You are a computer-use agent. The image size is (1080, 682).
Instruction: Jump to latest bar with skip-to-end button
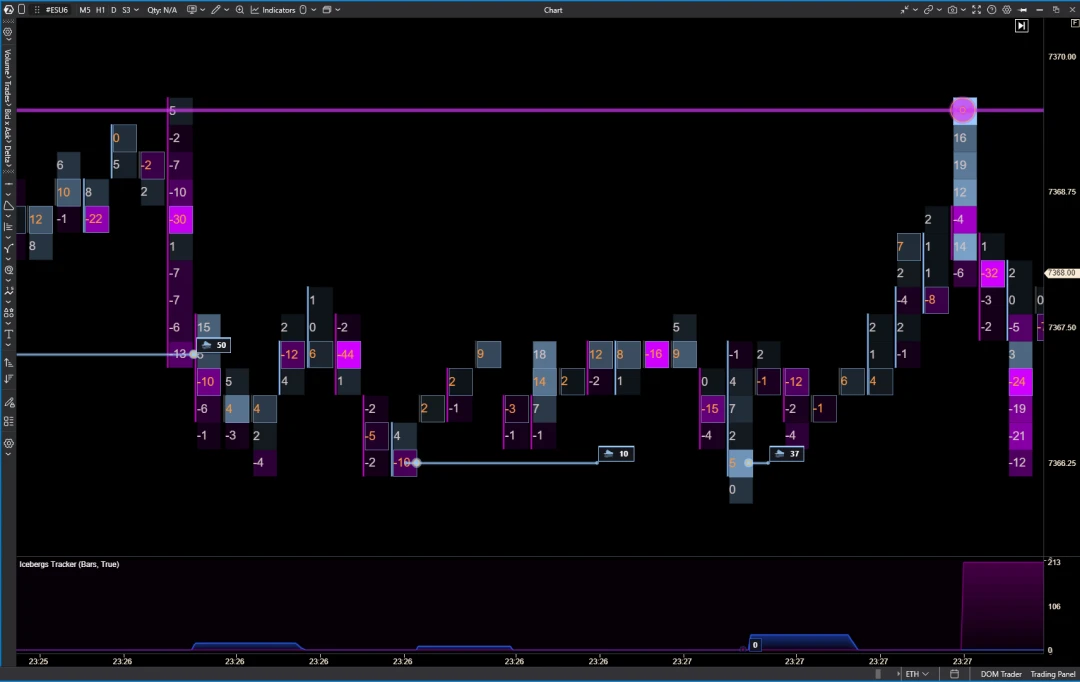(x=1021, y=25)
